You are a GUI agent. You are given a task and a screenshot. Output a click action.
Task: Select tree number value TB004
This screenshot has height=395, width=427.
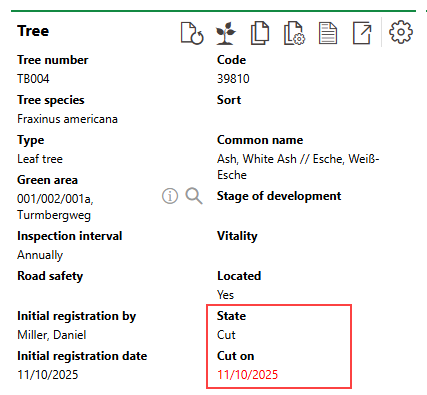[x=33, y=79]
